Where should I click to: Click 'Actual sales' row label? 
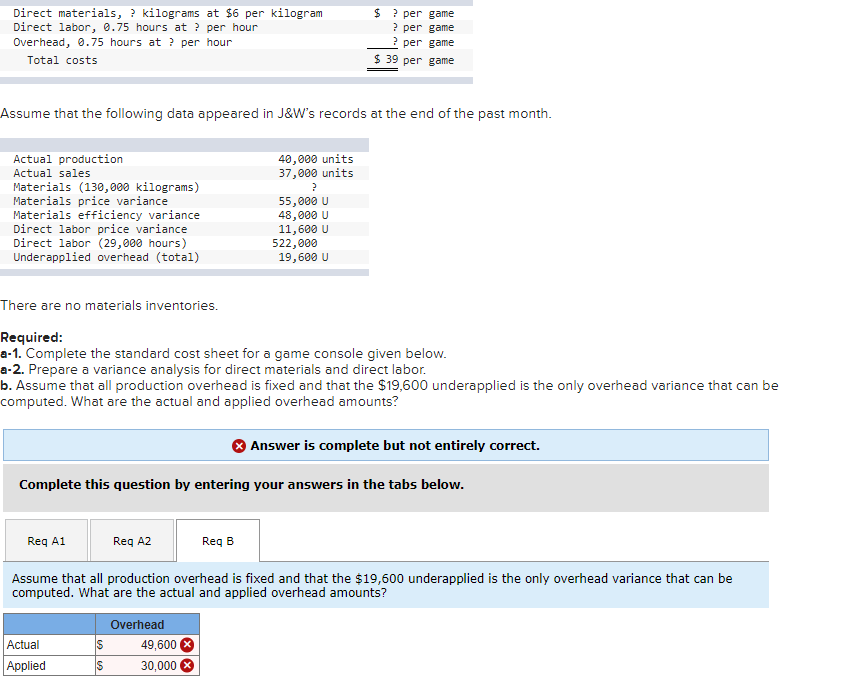[x=52, y=173]
